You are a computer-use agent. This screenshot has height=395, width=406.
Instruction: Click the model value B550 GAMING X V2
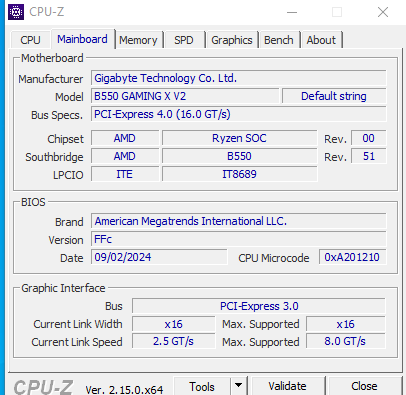tap(185, 96)
